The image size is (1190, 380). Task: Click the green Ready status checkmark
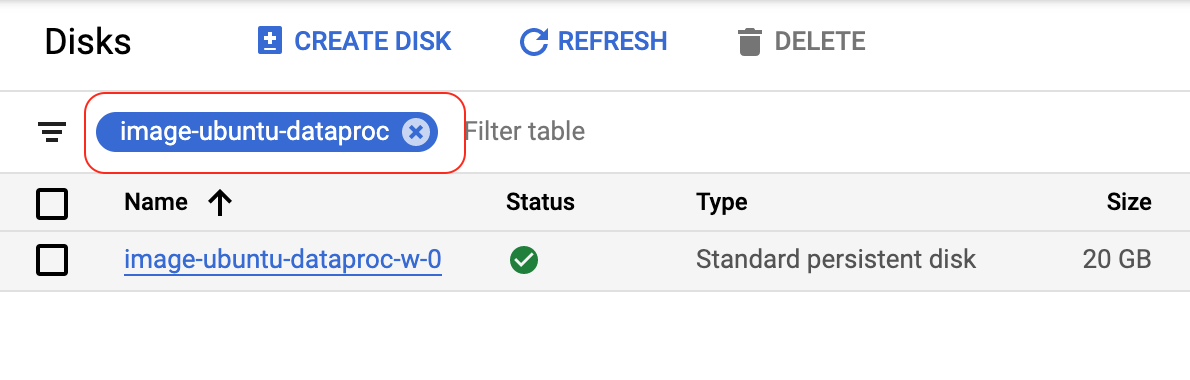(524, 261)
